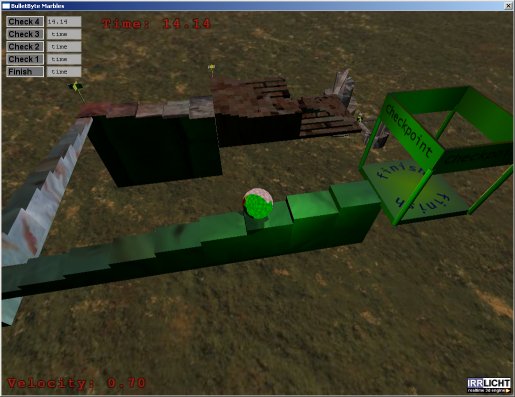Click the Velocity: 0.70 readout

point(76,383)
